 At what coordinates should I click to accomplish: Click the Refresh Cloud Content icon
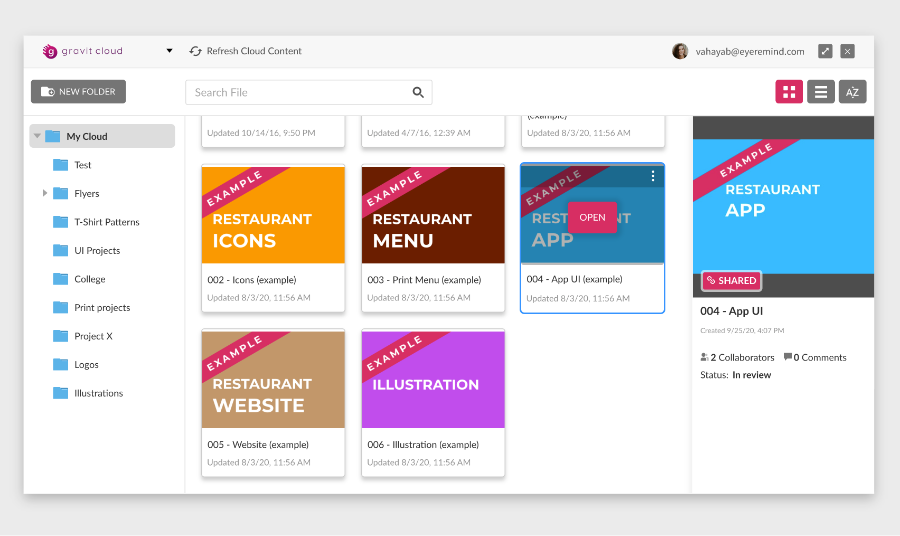tap(196, 51)
